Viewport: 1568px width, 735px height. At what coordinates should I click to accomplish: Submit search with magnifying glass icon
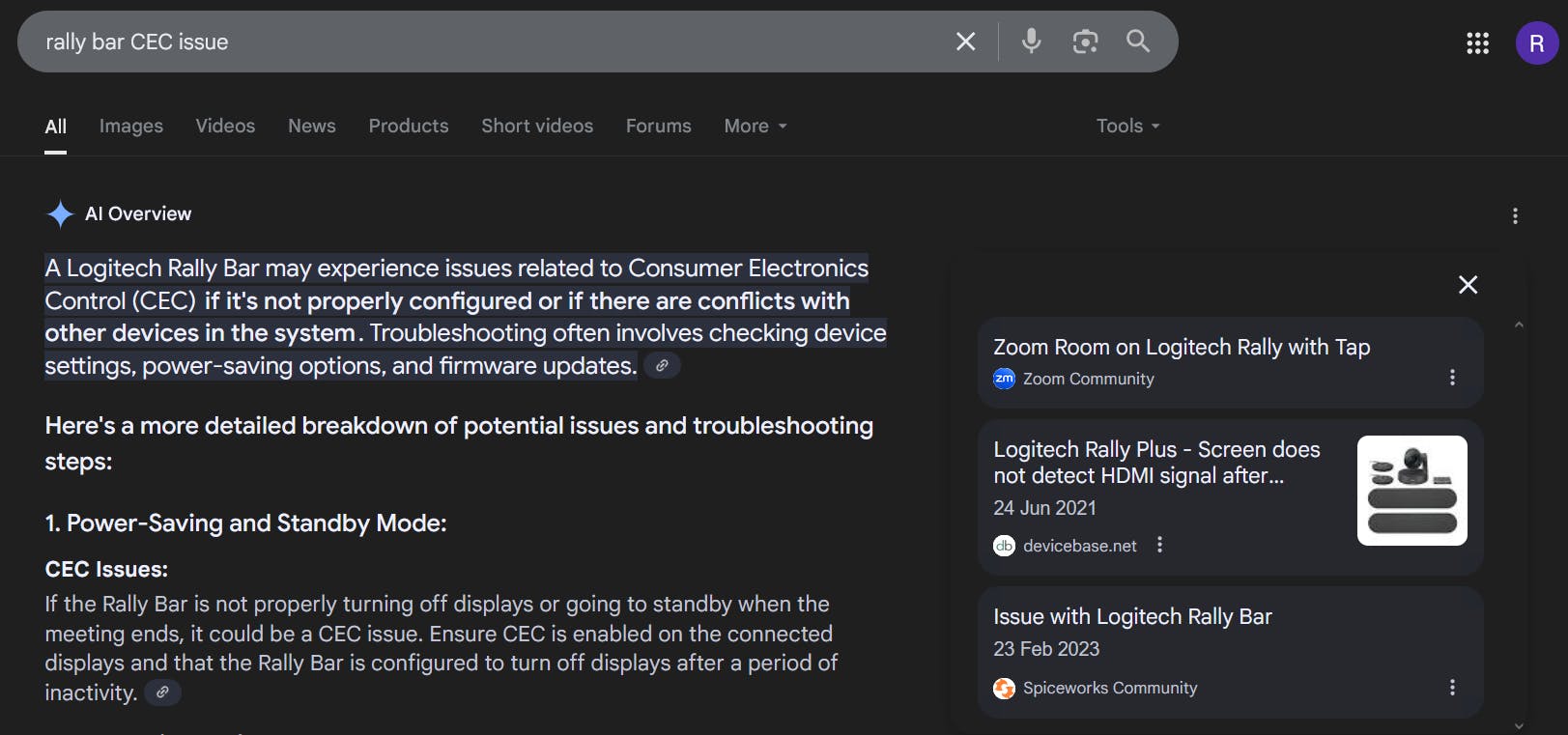pyautogui.click(x=1138, y=42)
